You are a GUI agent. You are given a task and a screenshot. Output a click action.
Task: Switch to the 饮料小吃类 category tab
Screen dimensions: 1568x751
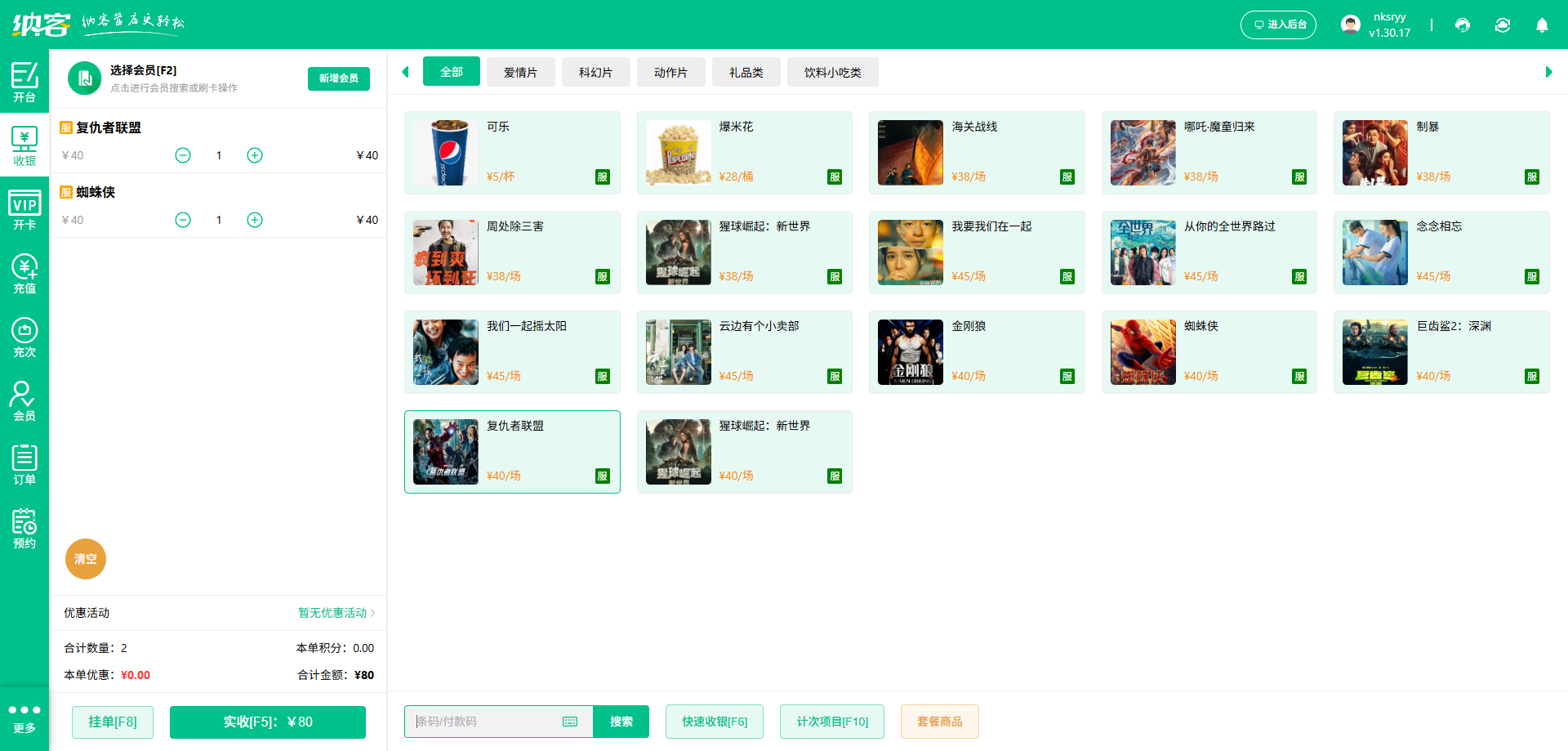(832, 72)
